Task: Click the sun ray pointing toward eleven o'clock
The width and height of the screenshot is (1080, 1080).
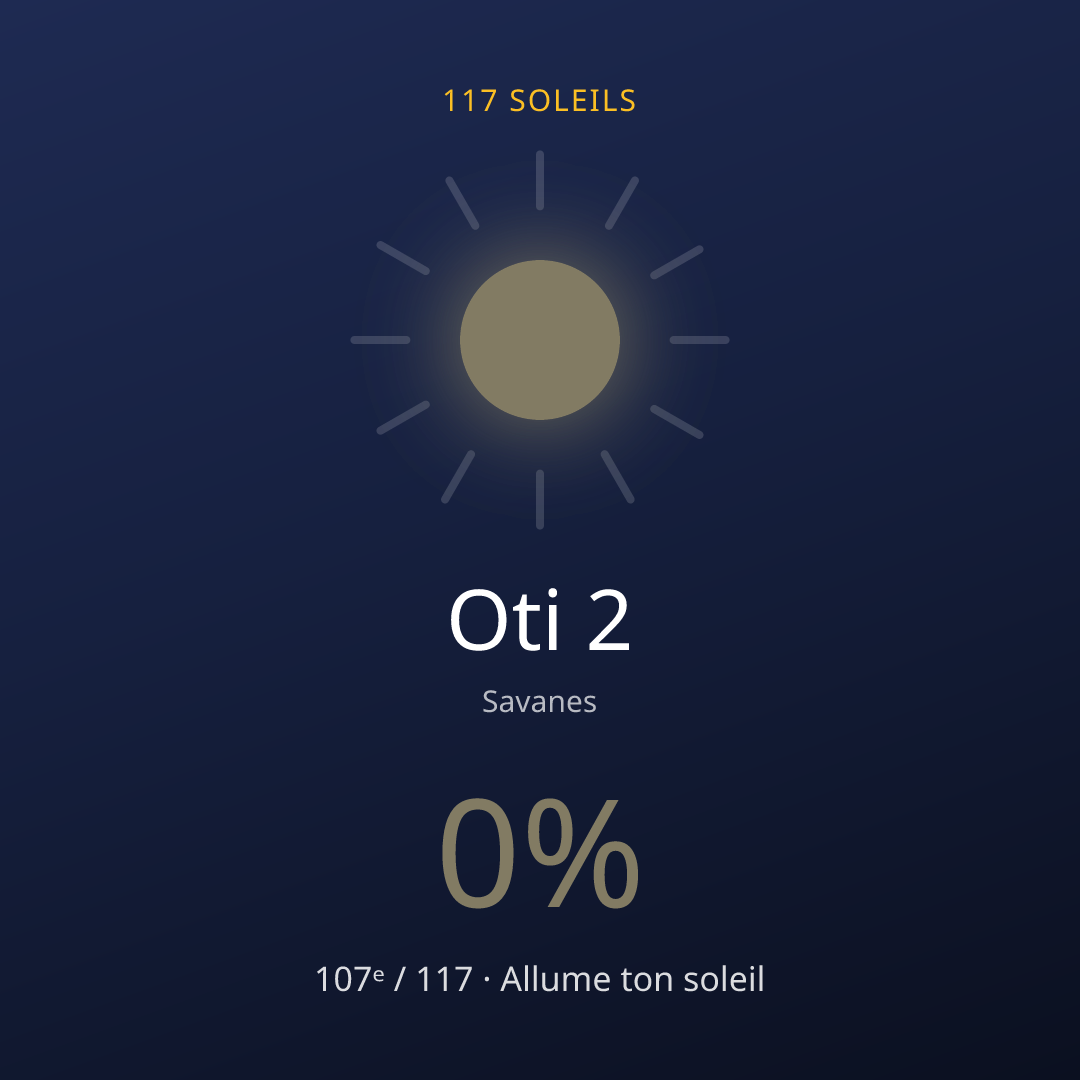Action: [462, 203]
